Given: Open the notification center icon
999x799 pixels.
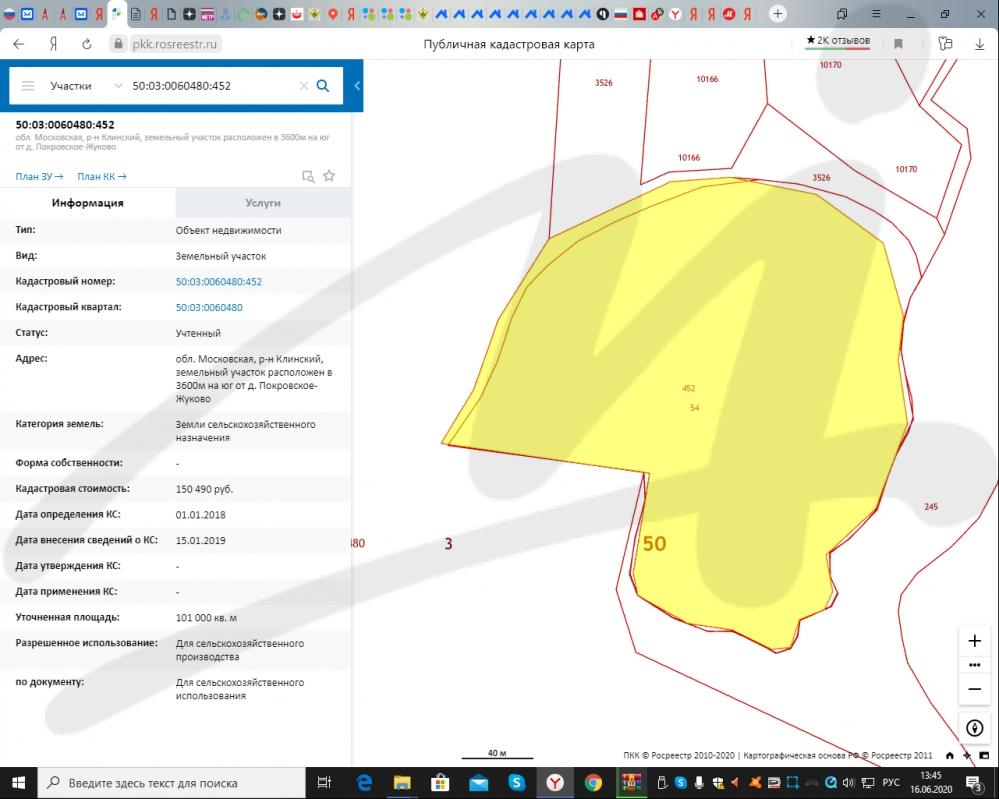Looking at the screenshot, I should point(974,782).
